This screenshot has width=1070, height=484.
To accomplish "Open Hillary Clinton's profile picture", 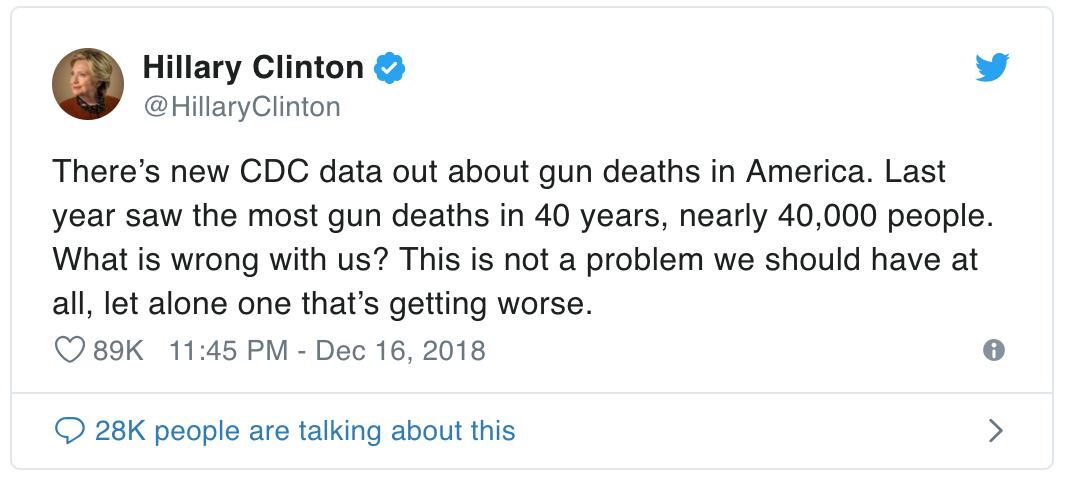I will pos(88,84).
